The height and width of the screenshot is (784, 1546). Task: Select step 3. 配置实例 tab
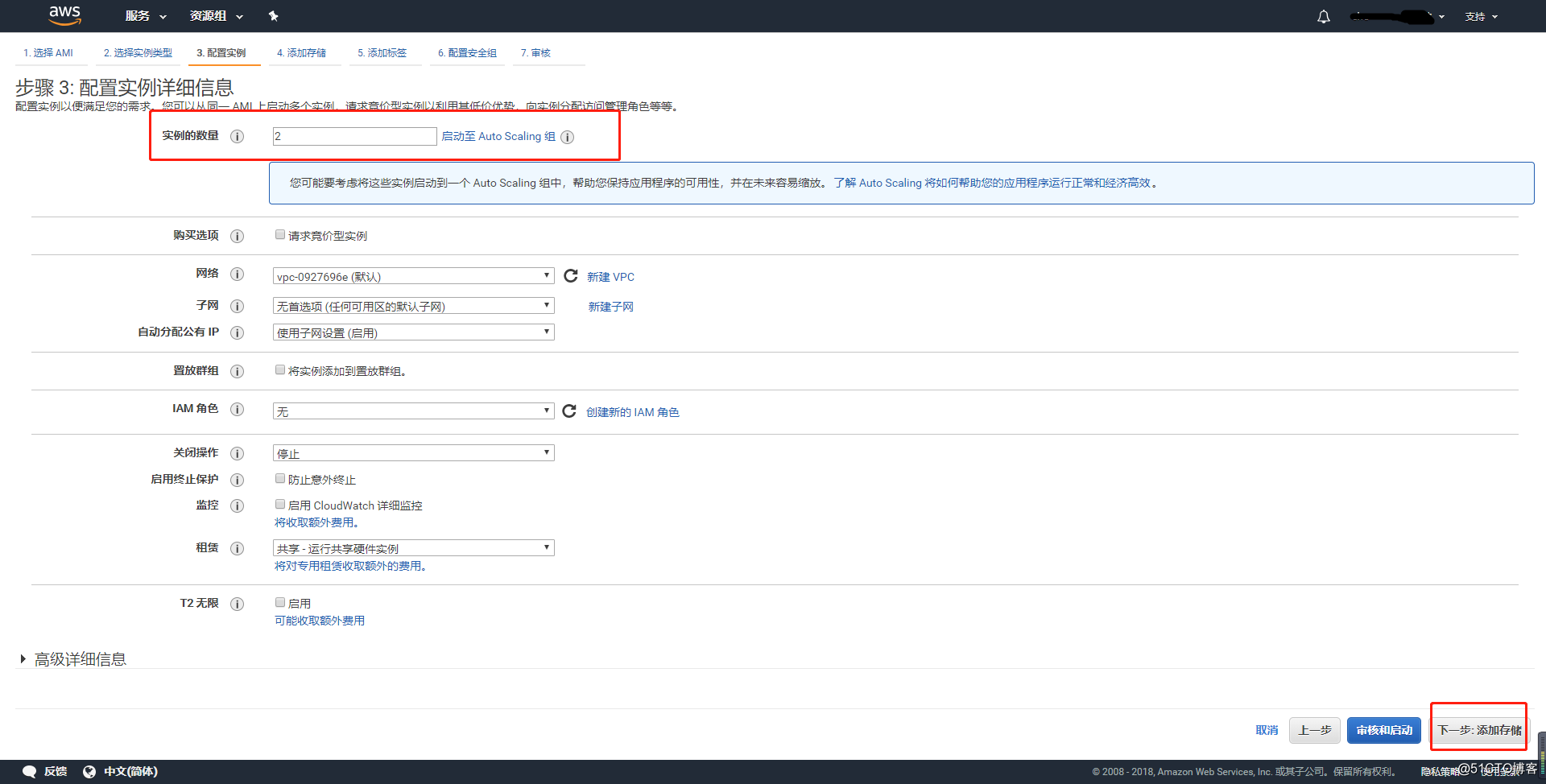221,53
